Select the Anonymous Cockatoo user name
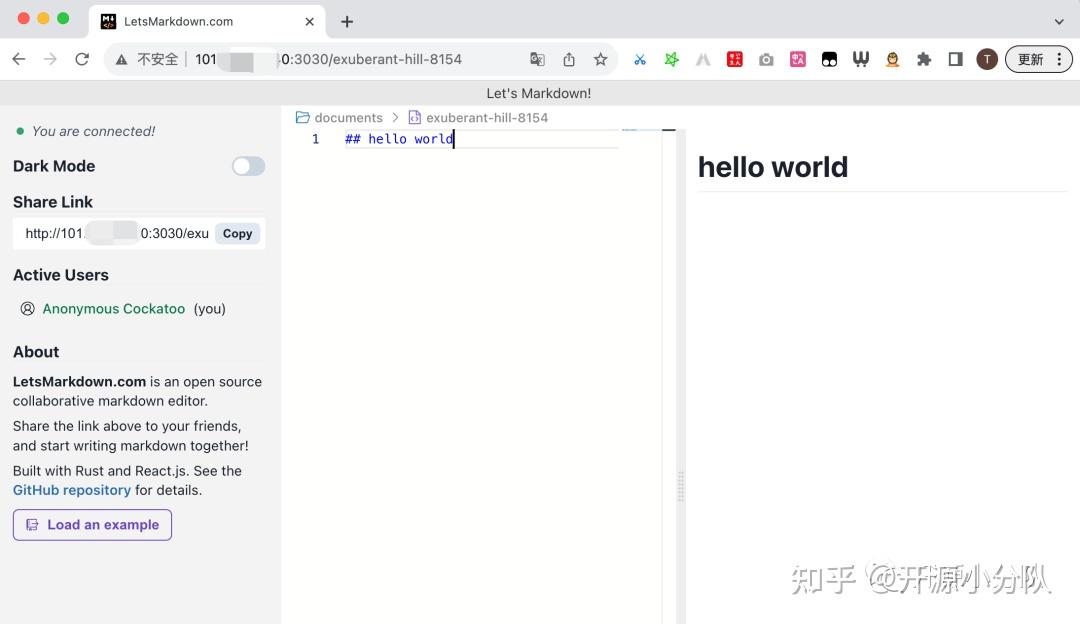This screenshot has height=624, width=1080. pos(114,309)
